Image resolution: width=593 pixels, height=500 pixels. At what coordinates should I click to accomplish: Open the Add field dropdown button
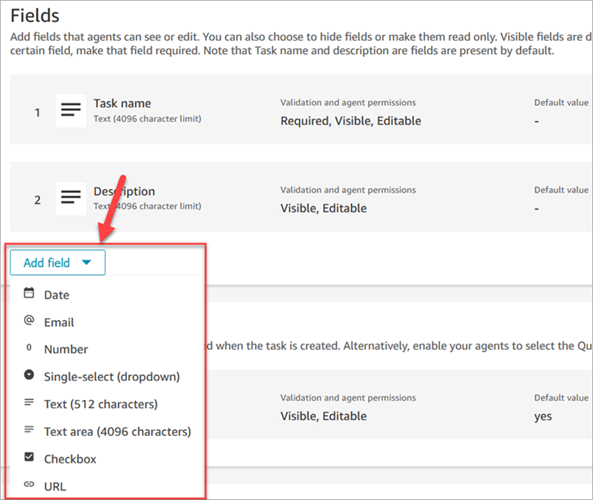[57, 262]
